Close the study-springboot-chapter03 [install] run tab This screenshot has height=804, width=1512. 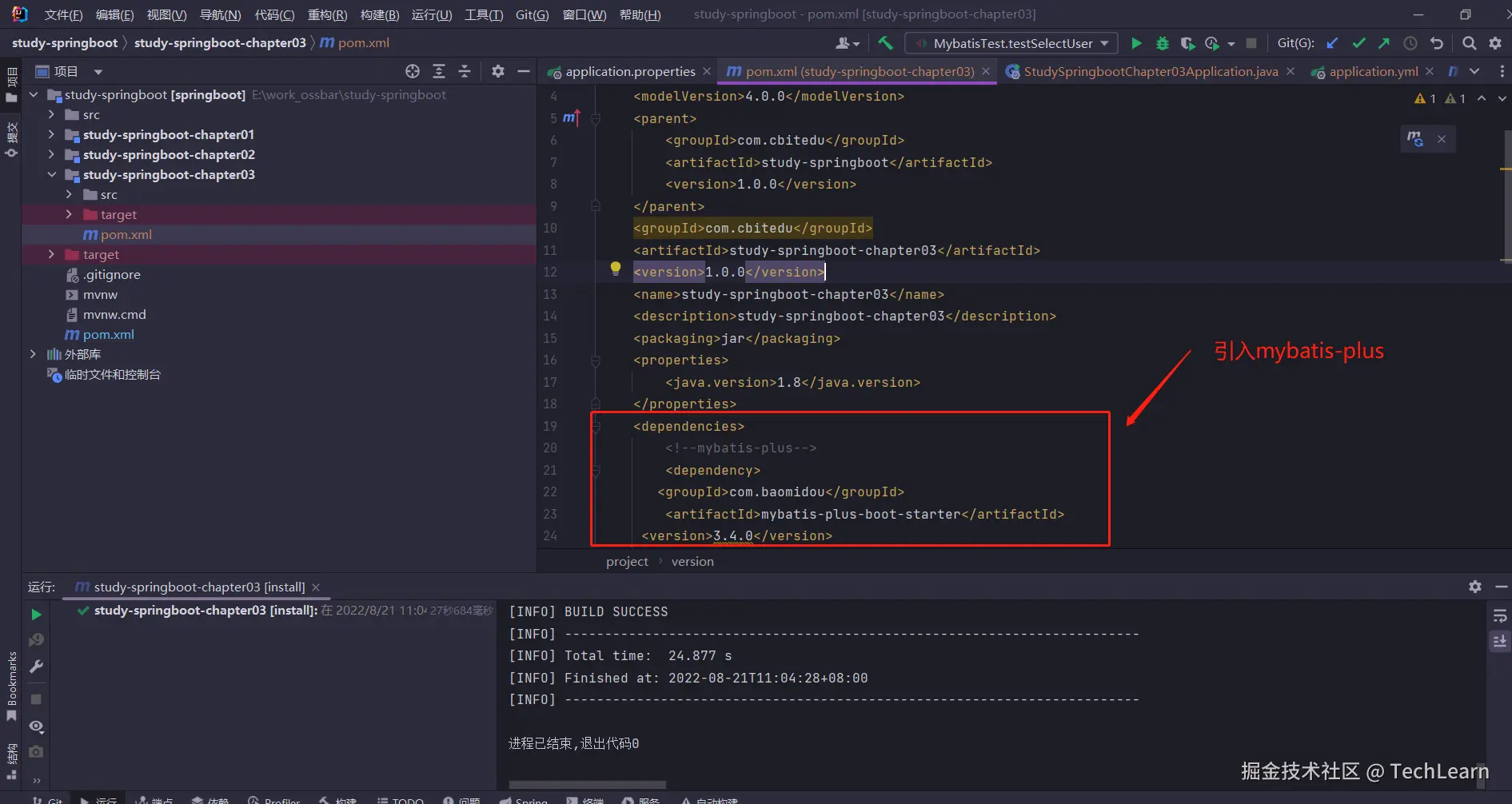[x=316, y=587]
